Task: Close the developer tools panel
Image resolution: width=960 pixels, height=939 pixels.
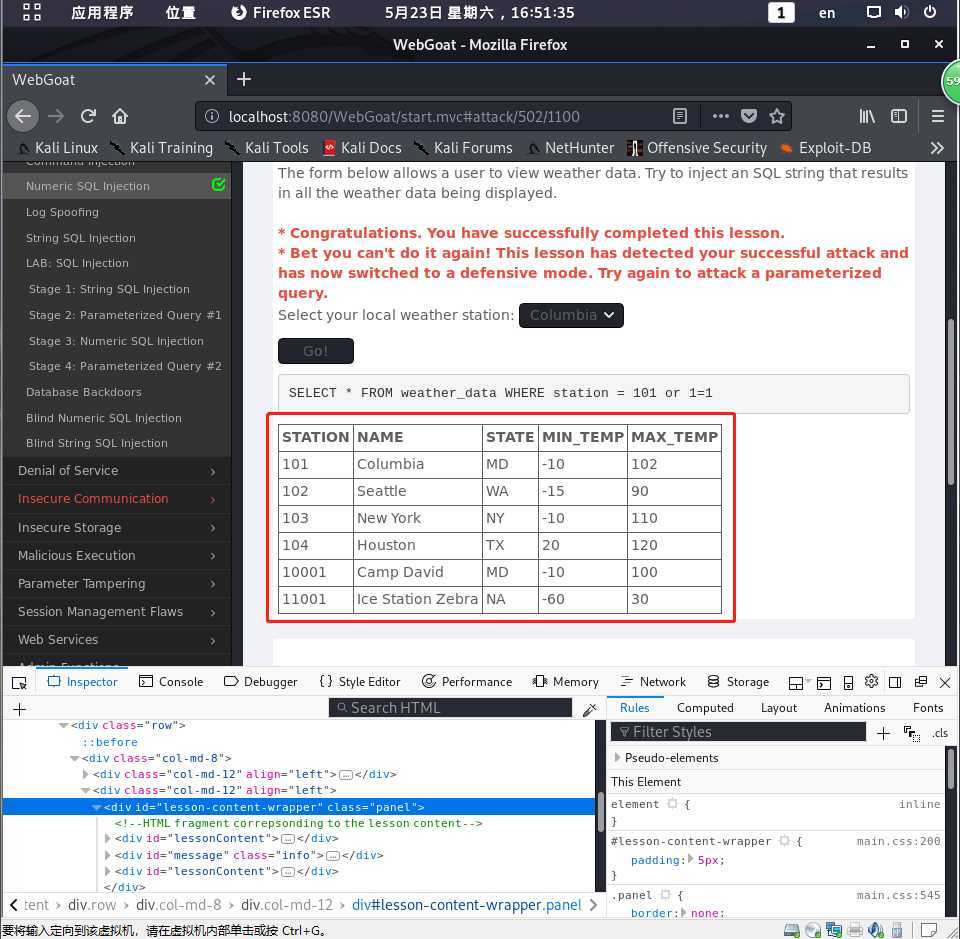Action: (x=945, y=683)
